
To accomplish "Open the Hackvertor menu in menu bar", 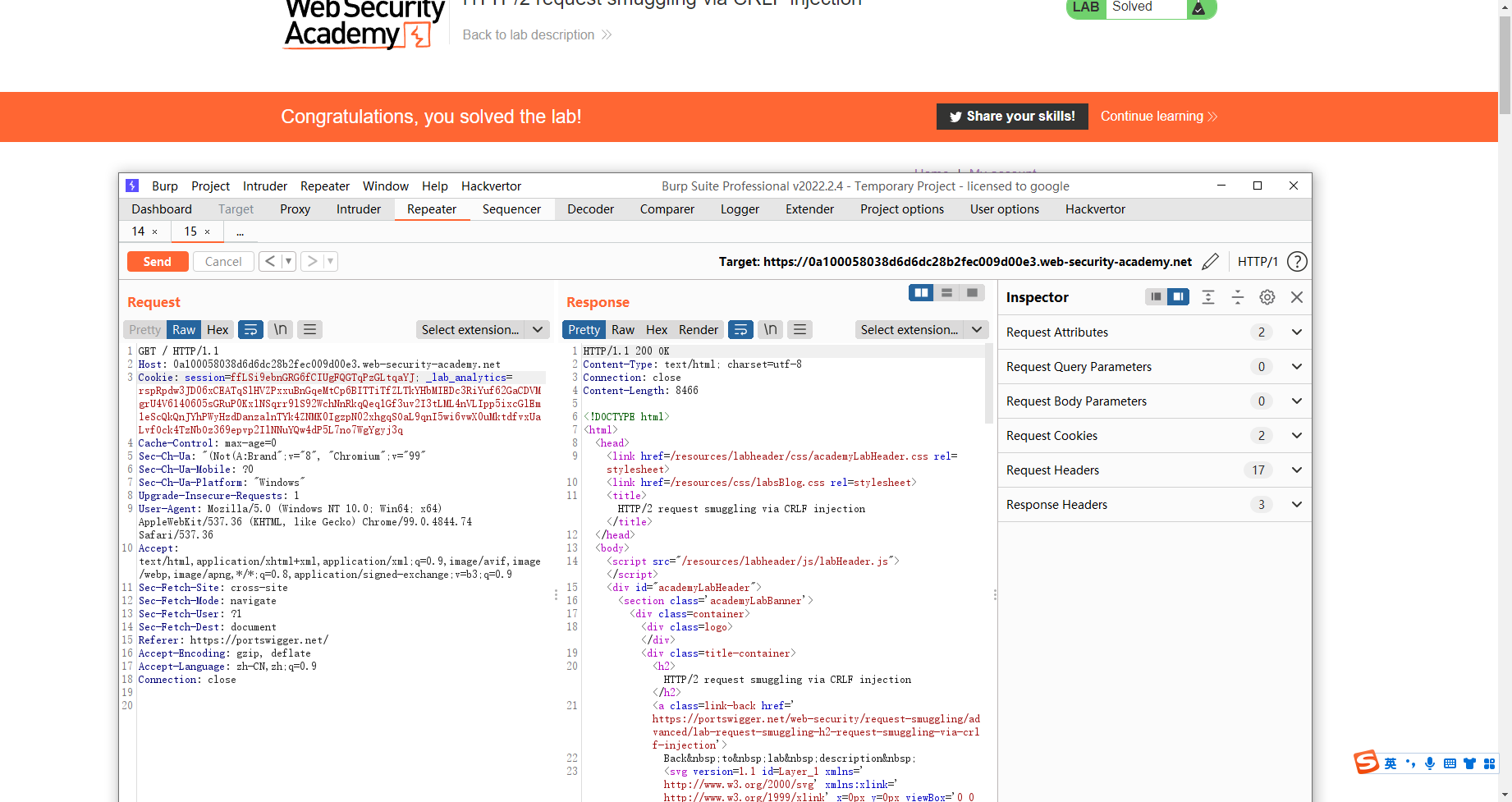I will coord(491,186).
